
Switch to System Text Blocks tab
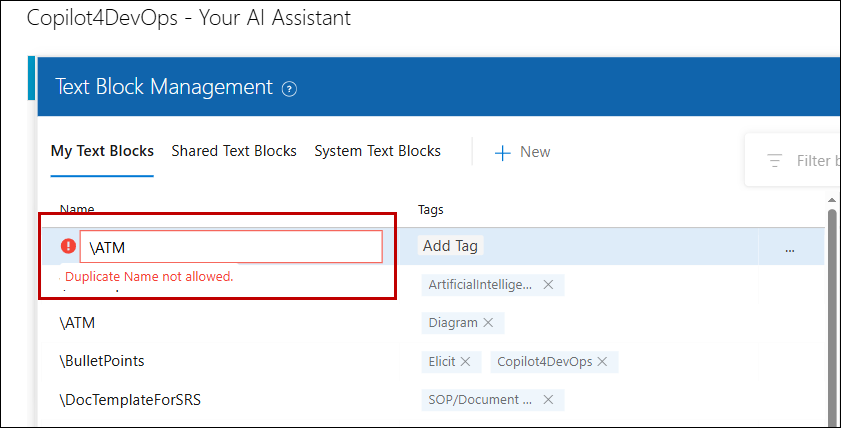point(378,151)
